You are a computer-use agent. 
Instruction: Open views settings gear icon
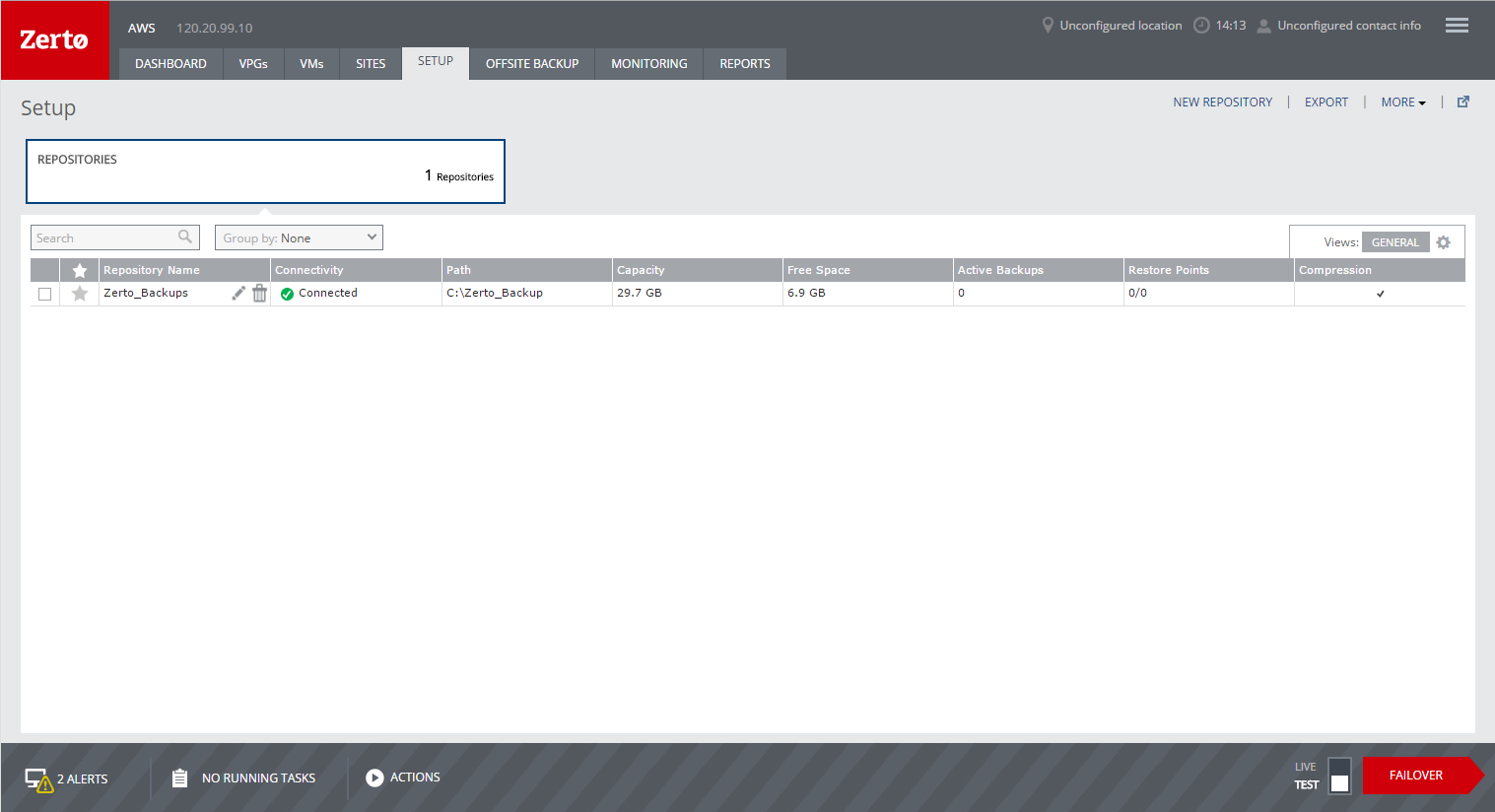click(x=1443, y=242)
